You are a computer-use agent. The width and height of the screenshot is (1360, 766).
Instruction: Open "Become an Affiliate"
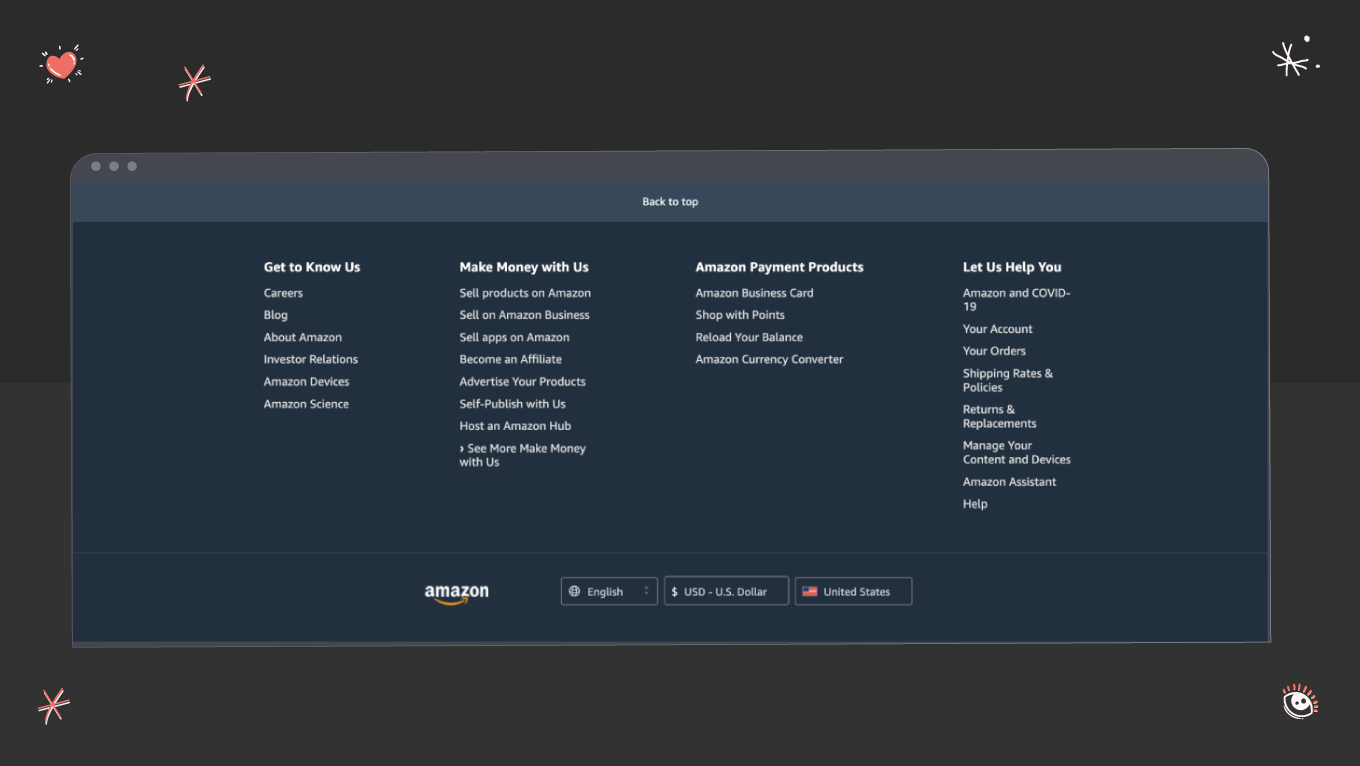click(x=510, y=359)
